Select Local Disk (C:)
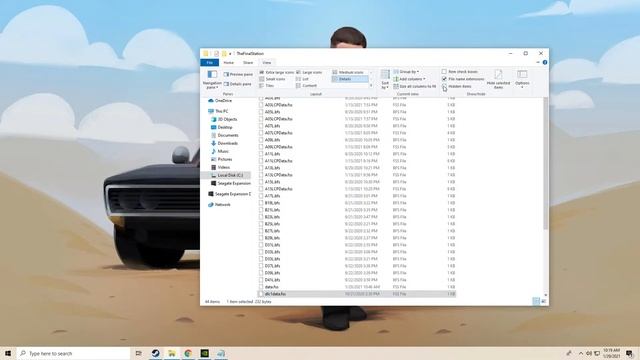Image resolution: width=640 pixels, height=360 pixels. [227, 175]
